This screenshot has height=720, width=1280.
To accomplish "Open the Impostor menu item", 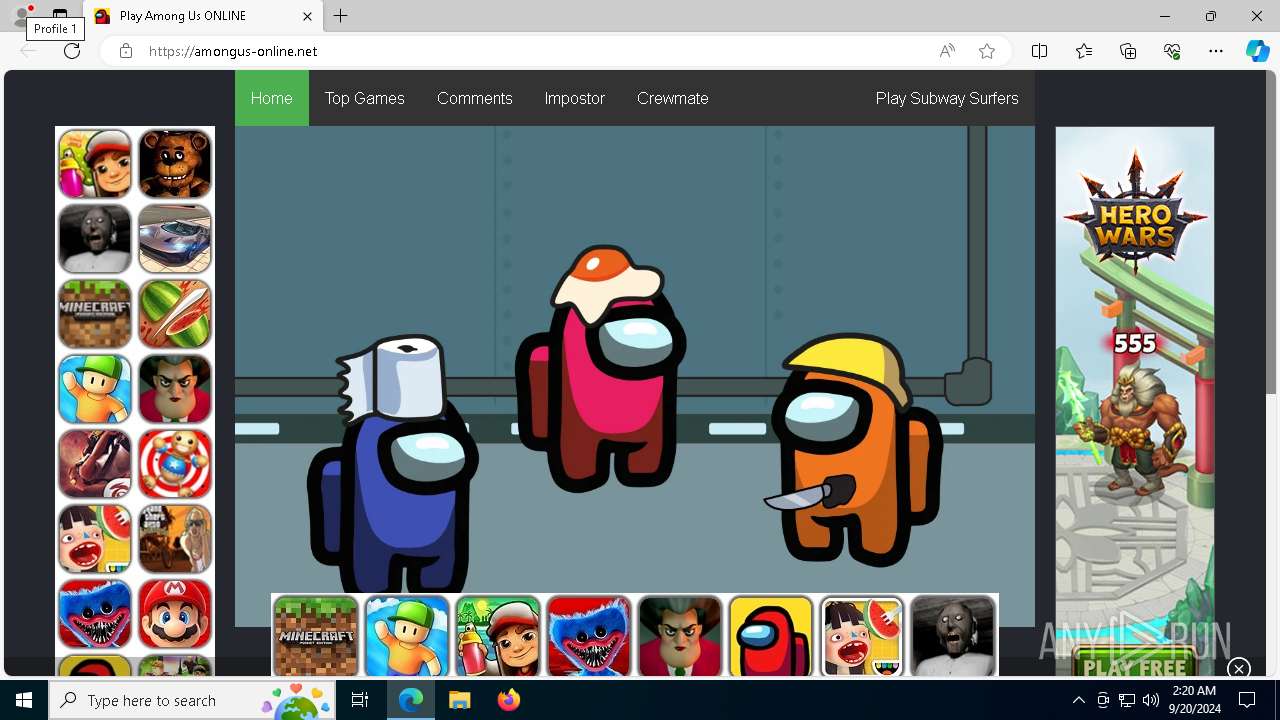I will tap(575, 98).
